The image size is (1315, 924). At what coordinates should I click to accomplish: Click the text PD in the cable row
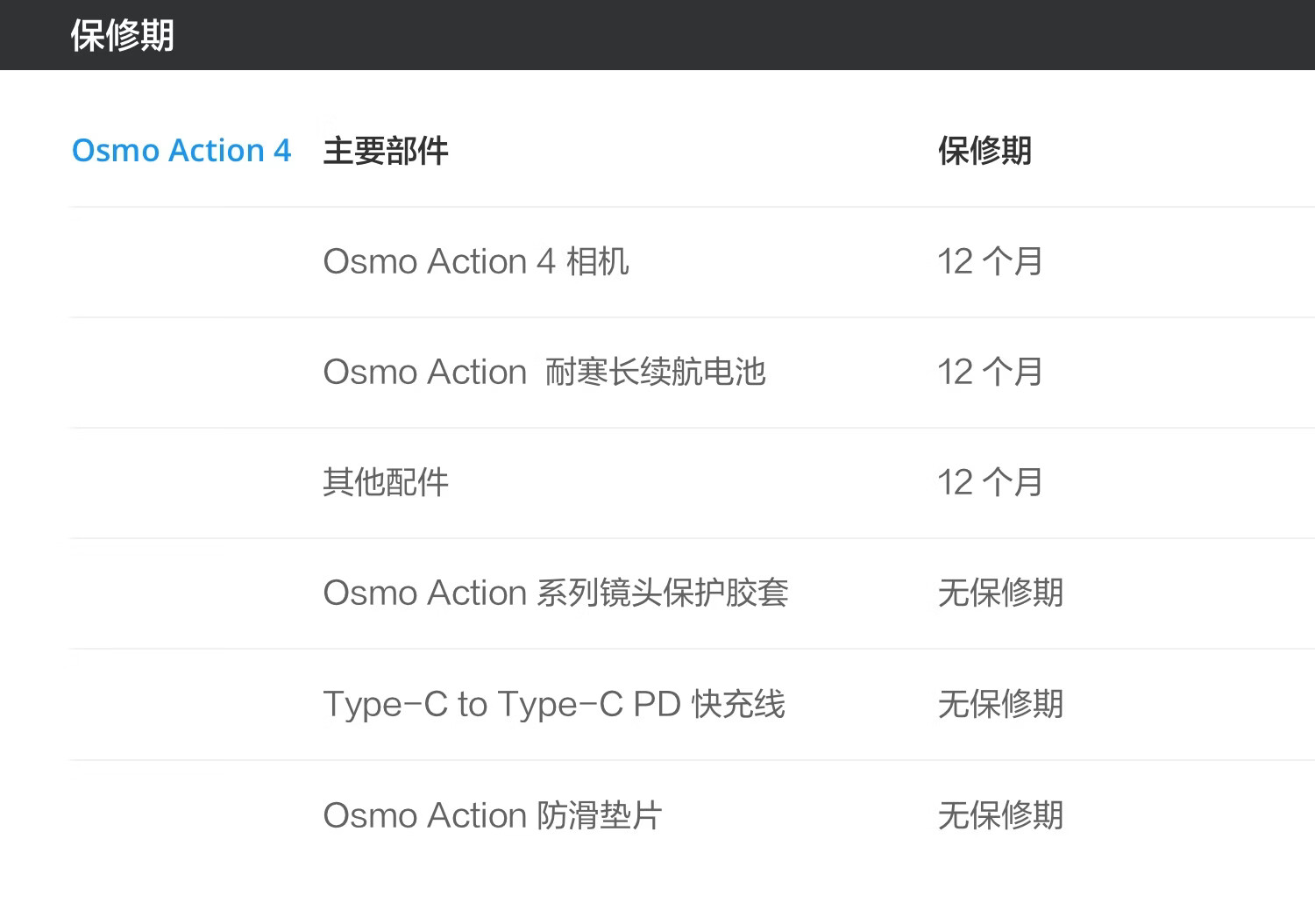657,704
